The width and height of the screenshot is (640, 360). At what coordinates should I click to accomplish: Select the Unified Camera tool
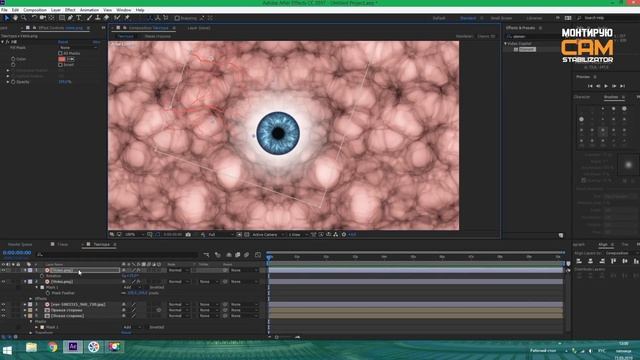[42, 18]
